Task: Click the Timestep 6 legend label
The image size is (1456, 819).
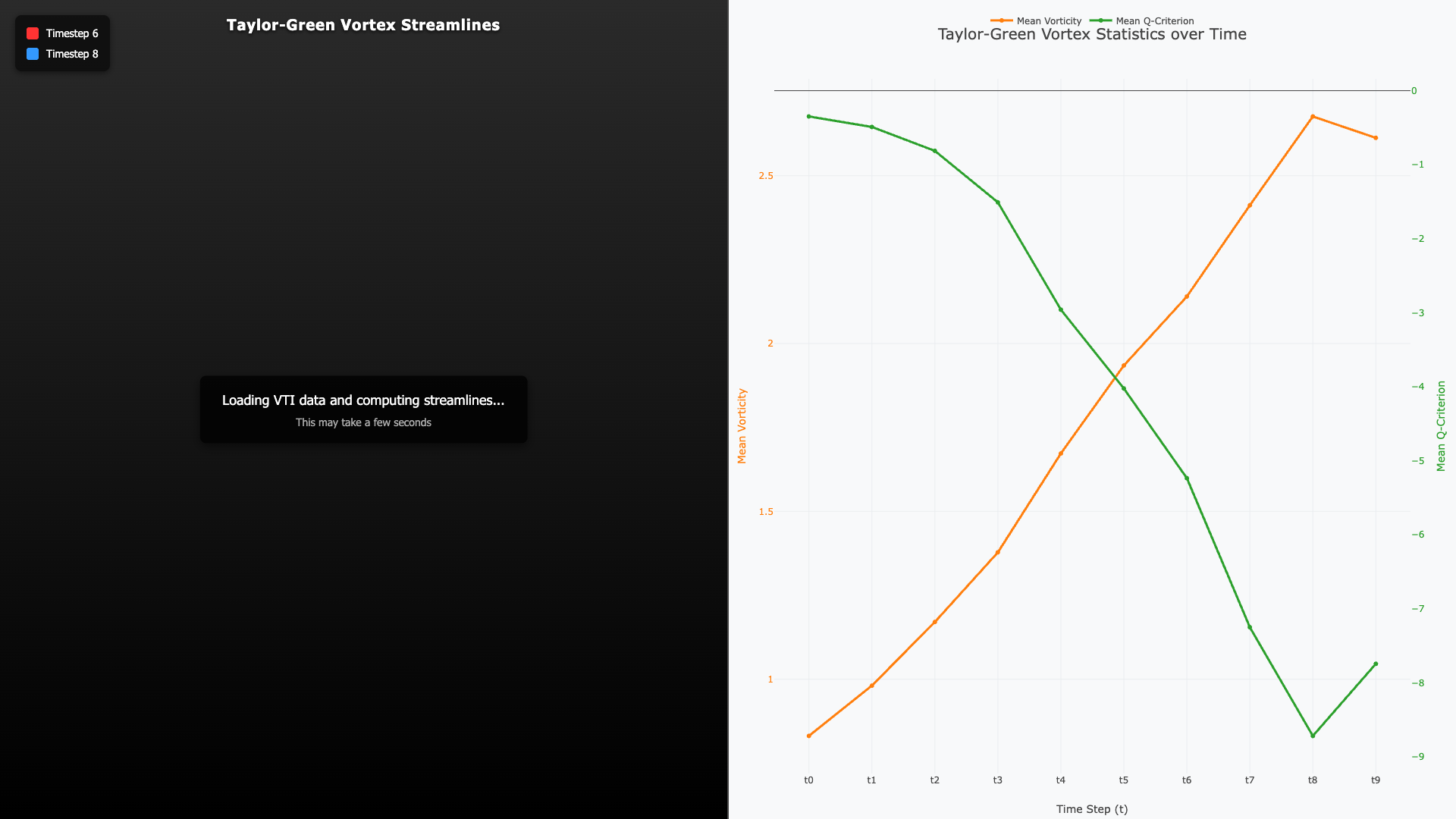Action: (72, 33)
